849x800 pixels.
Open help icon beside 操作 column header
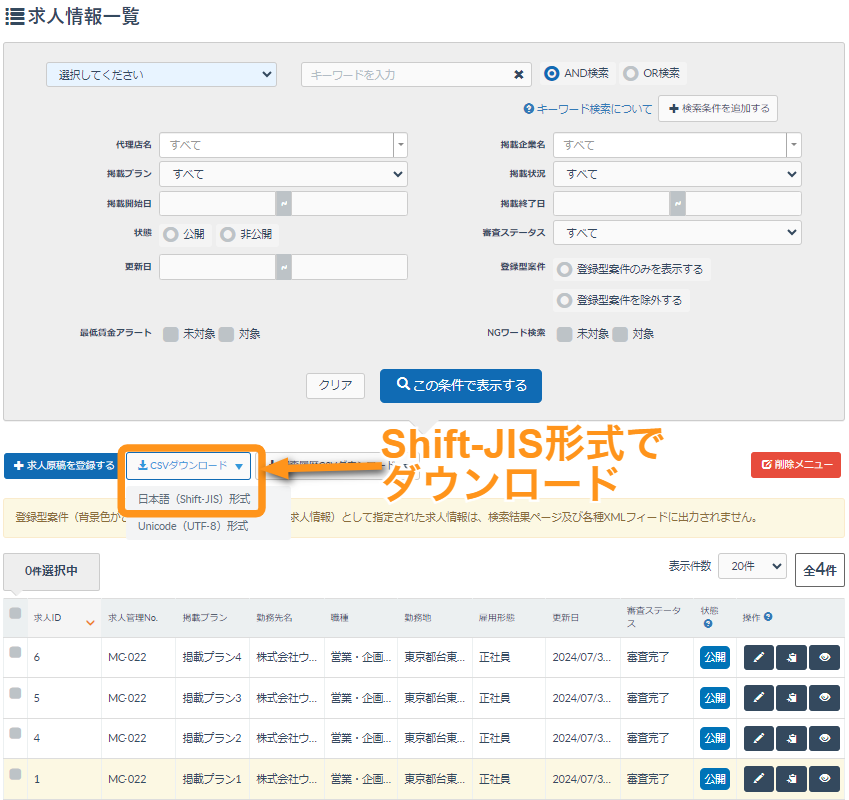pyautogui.click(x=768, y=617)
